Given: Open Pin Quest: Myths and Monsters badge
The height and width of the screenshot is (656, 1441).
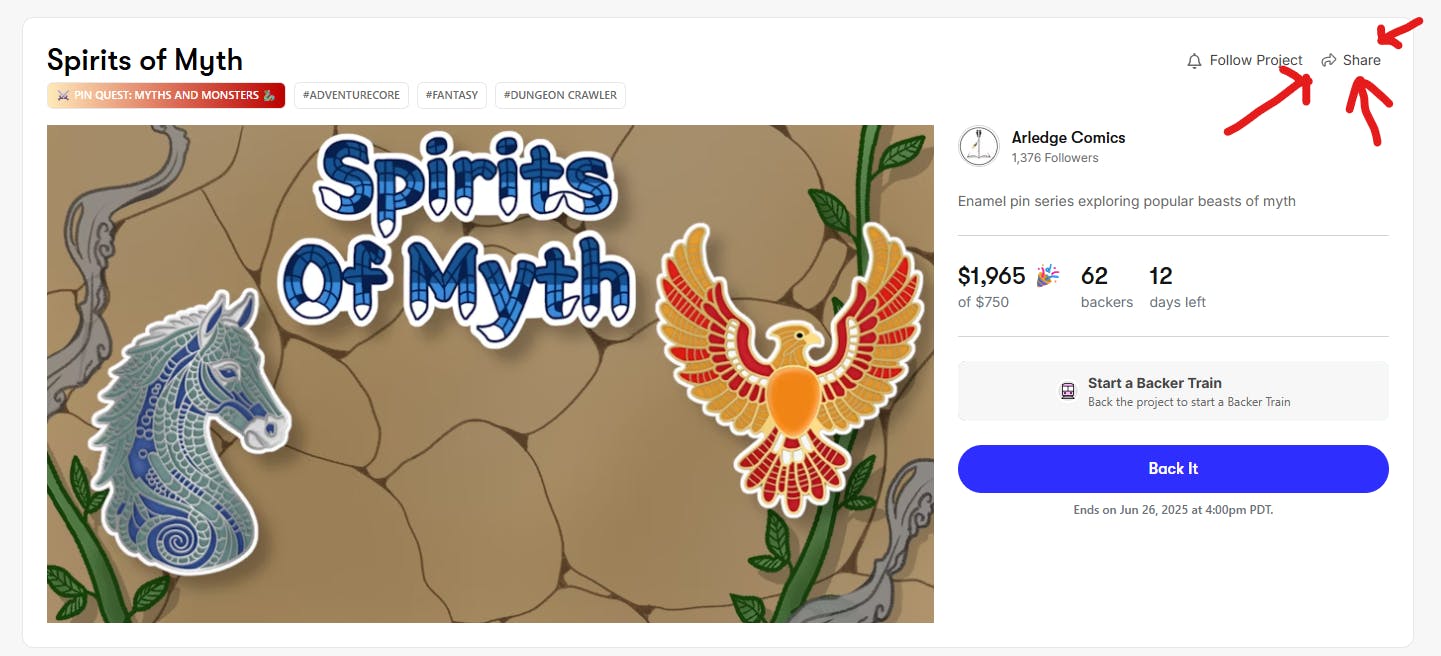Looking at the screenshot, I should 166,95.
